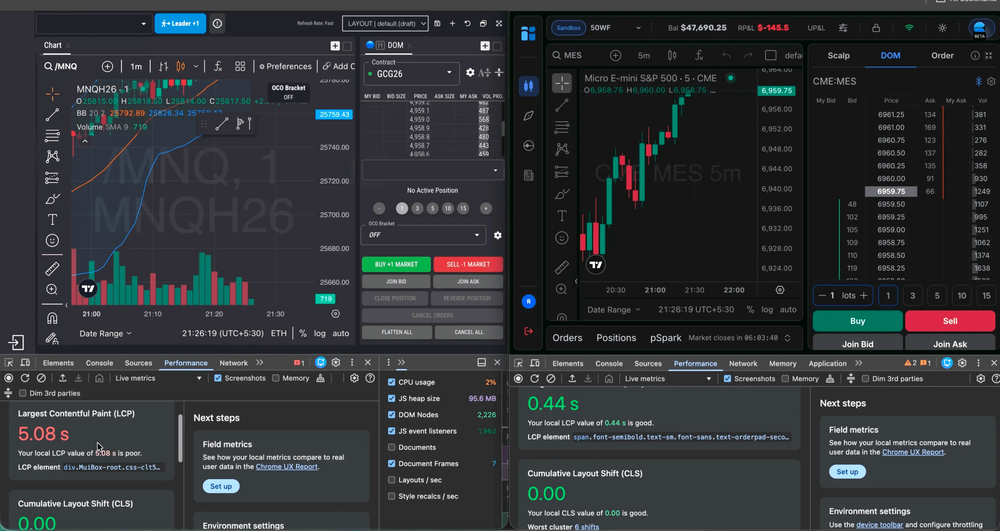The height and width of the screenshot is (531, 1000).
Task: Click the 6959.75 price row in the MES DOM
Action: (x=891, y=191)
